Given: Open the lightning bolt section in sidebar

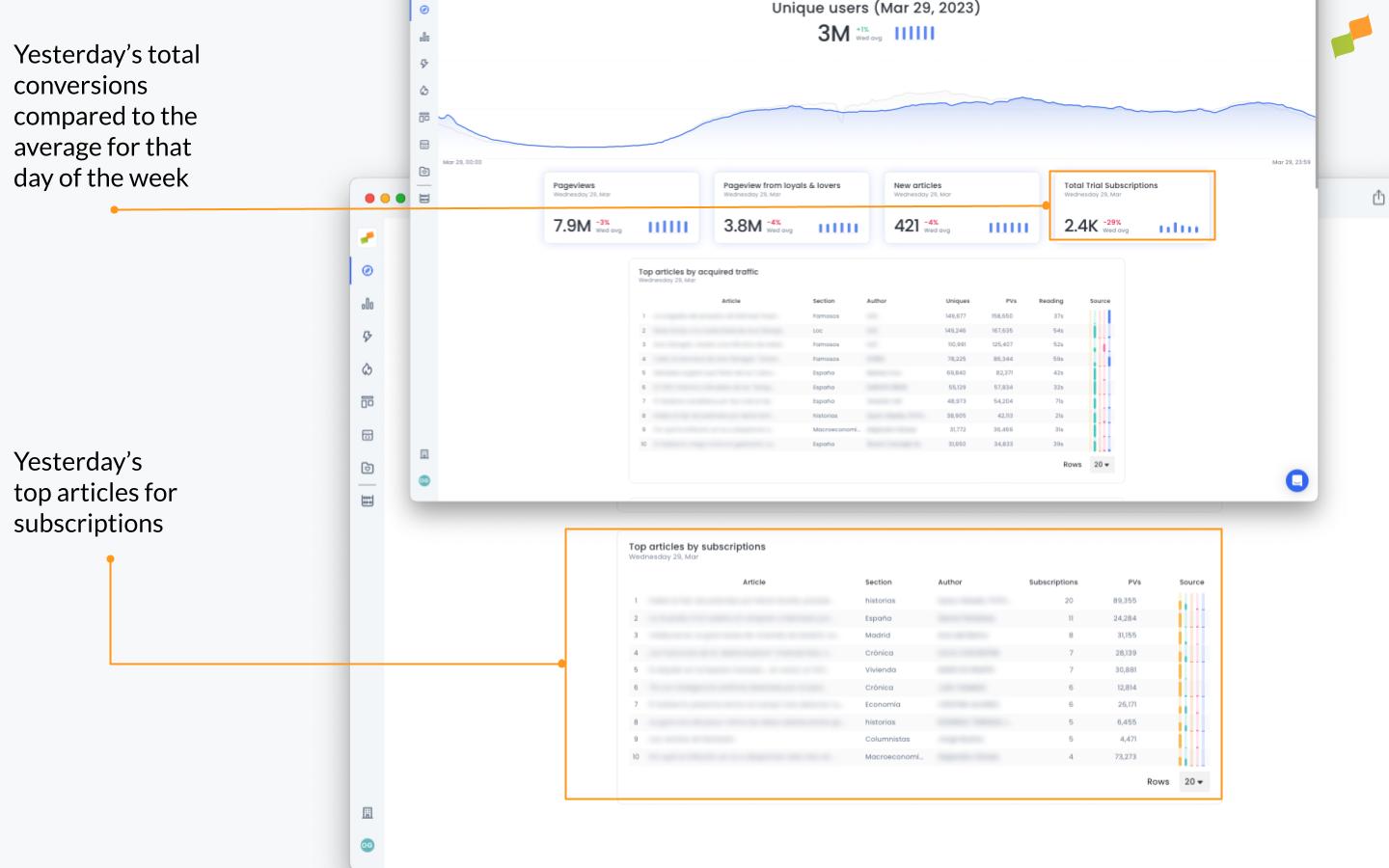Looking at the screenshot, I should [x=367, y=336].
